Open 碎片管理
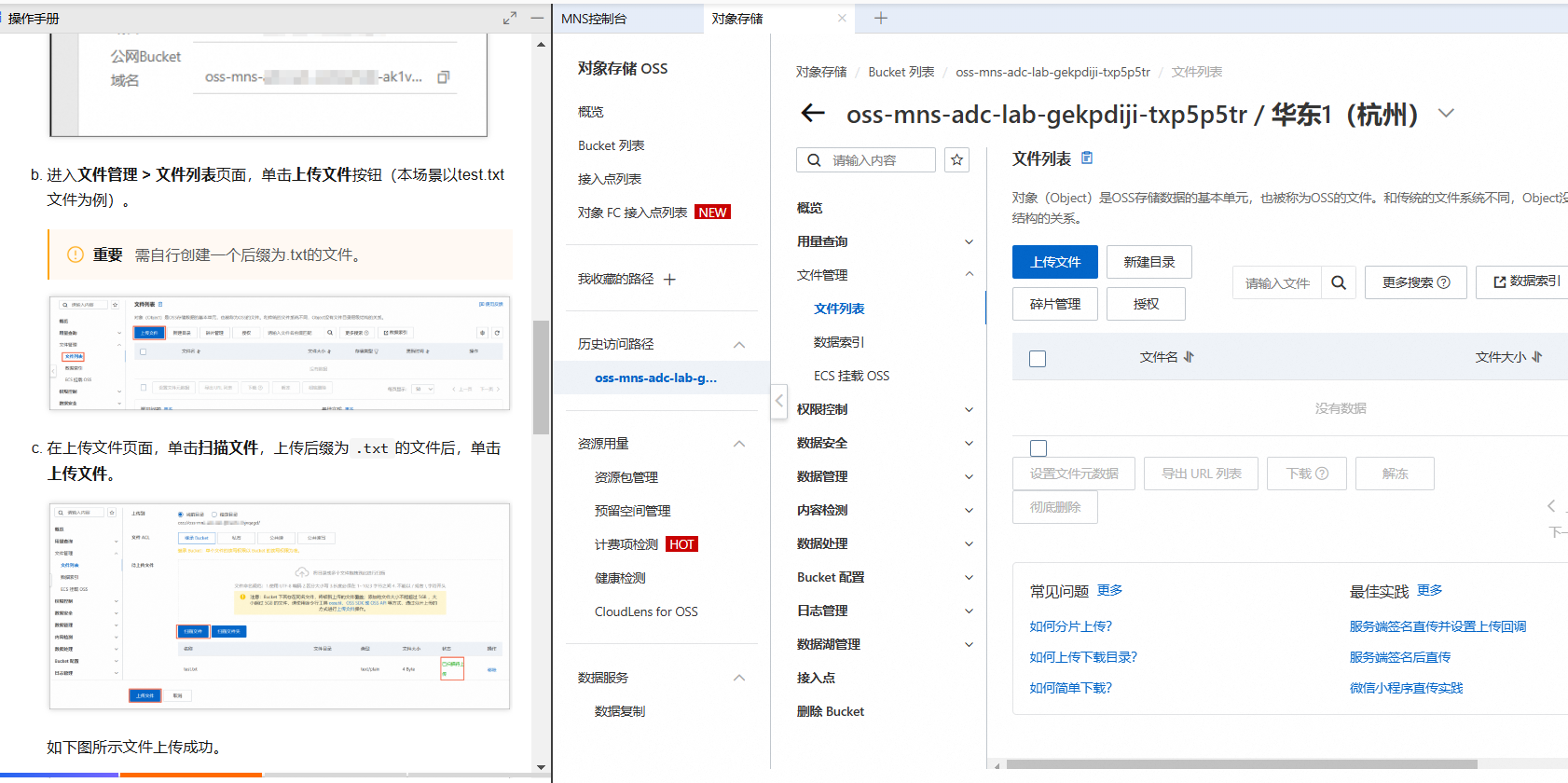Image resolution: width=1568 pixels, height=783 pixels. [x=1055, y=304]
